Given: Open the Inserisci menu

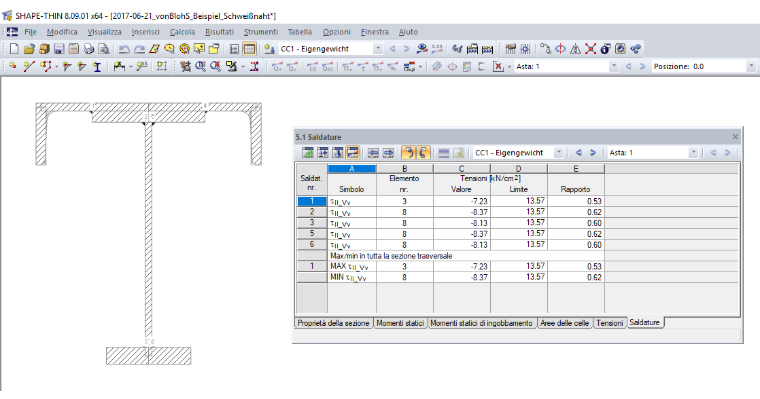Looking at the screenshot, I should pyautogui.click(x=145, y=32).
